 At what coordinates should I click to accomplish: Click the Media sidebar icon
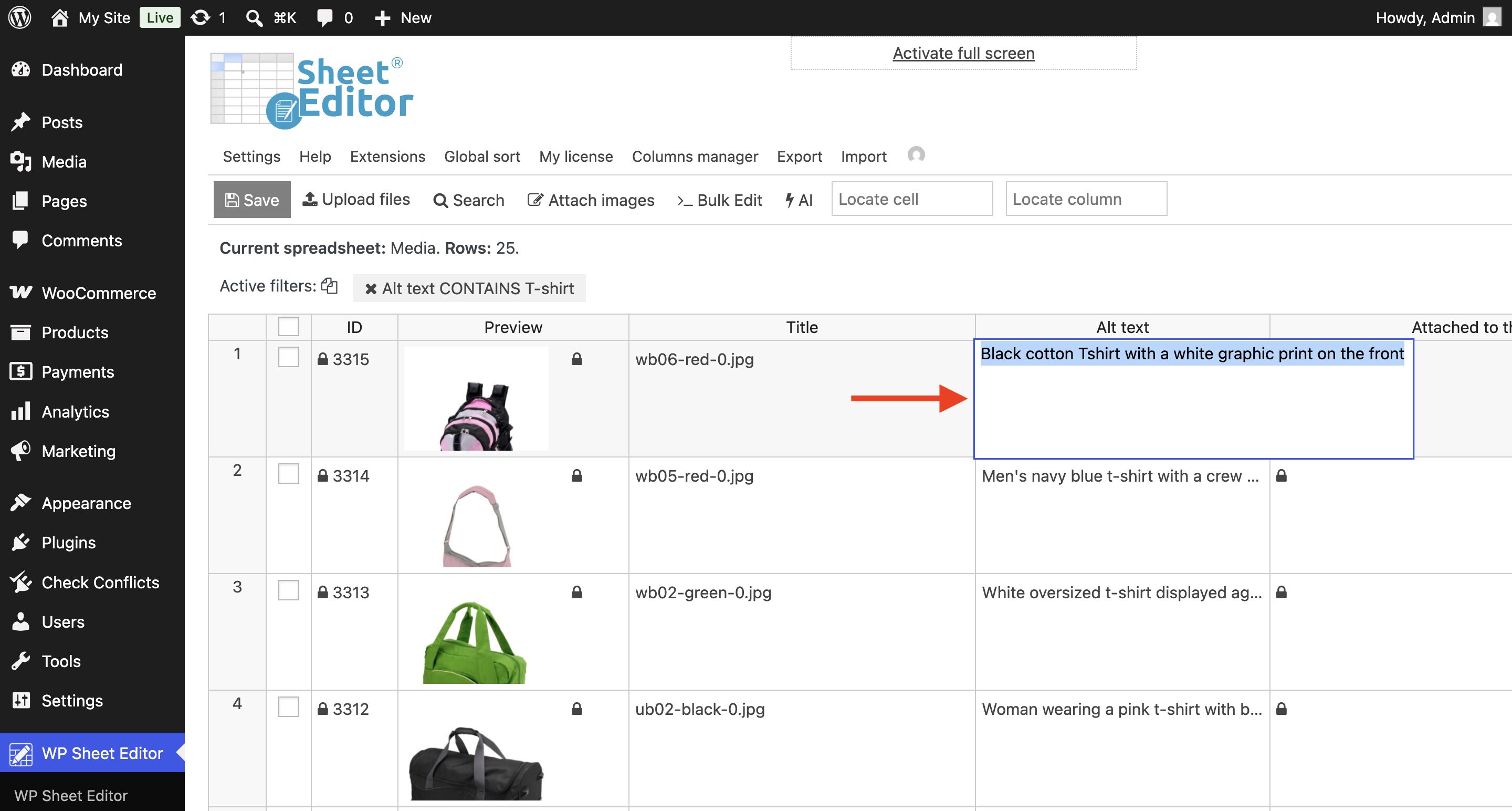click(x=20, y=161)
